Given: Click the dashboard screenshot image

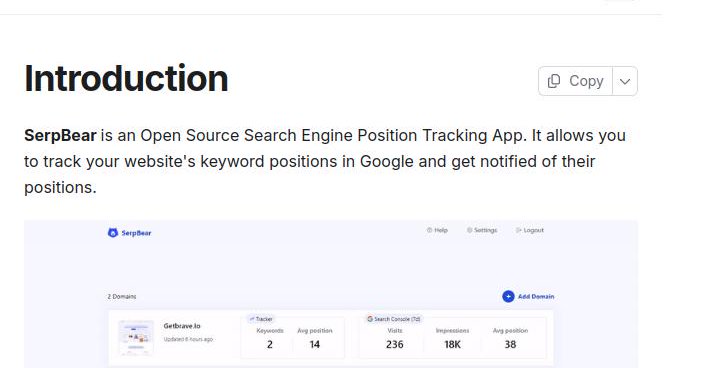Looking at the screenshot, I should (331, 294).
